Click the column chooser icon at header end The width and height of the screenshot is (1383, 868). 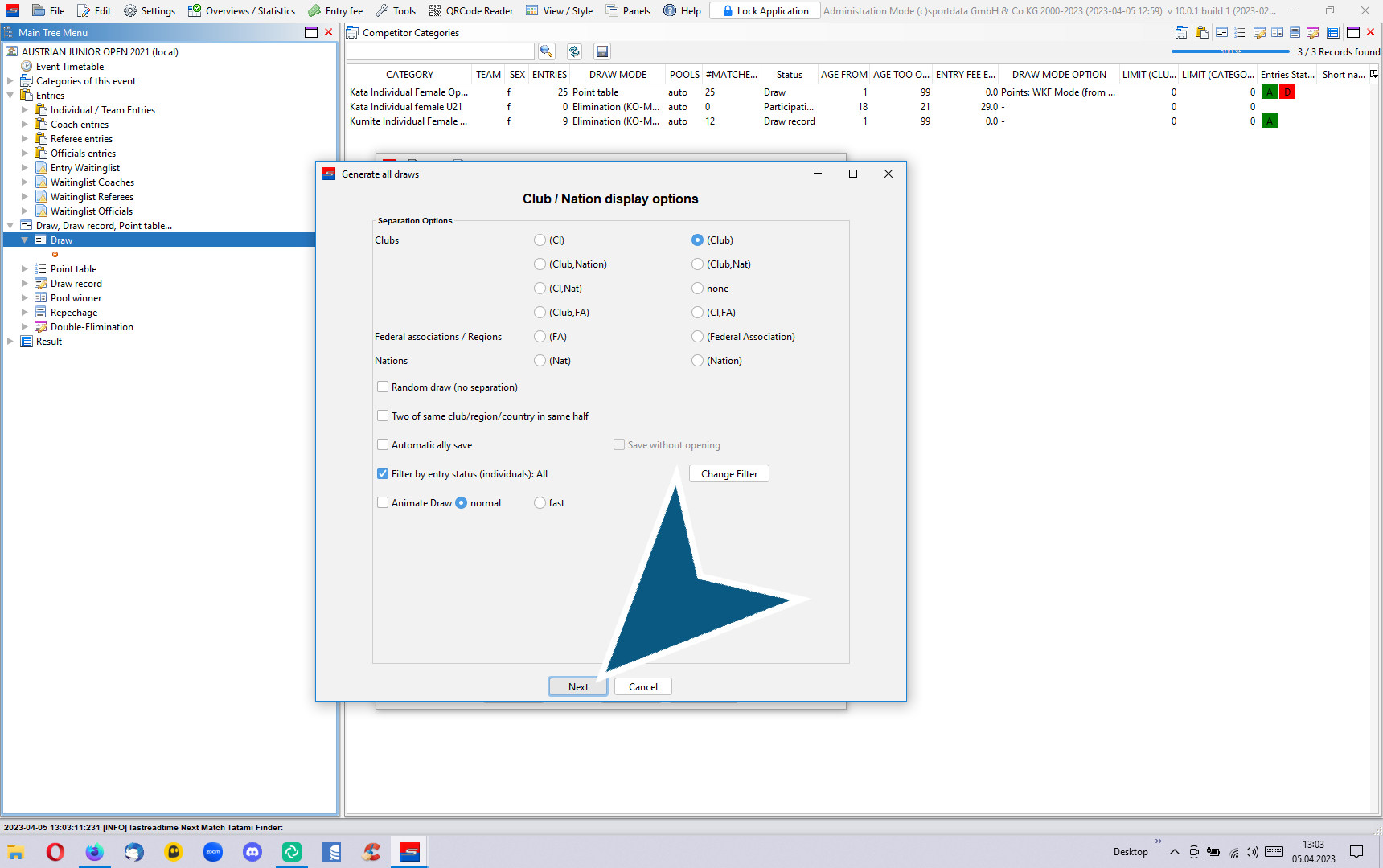click(1374, 74)
